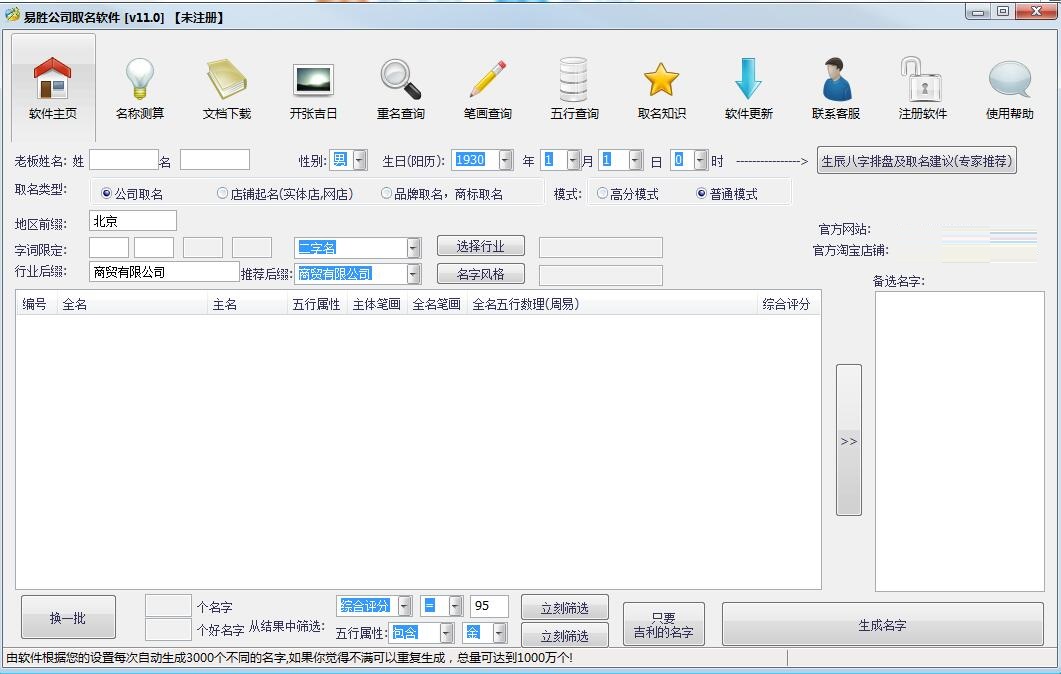The width and height of the screenshot is (1061, 674).
Task: Sort by 全名笔画 column header
Action: (436, 304)
